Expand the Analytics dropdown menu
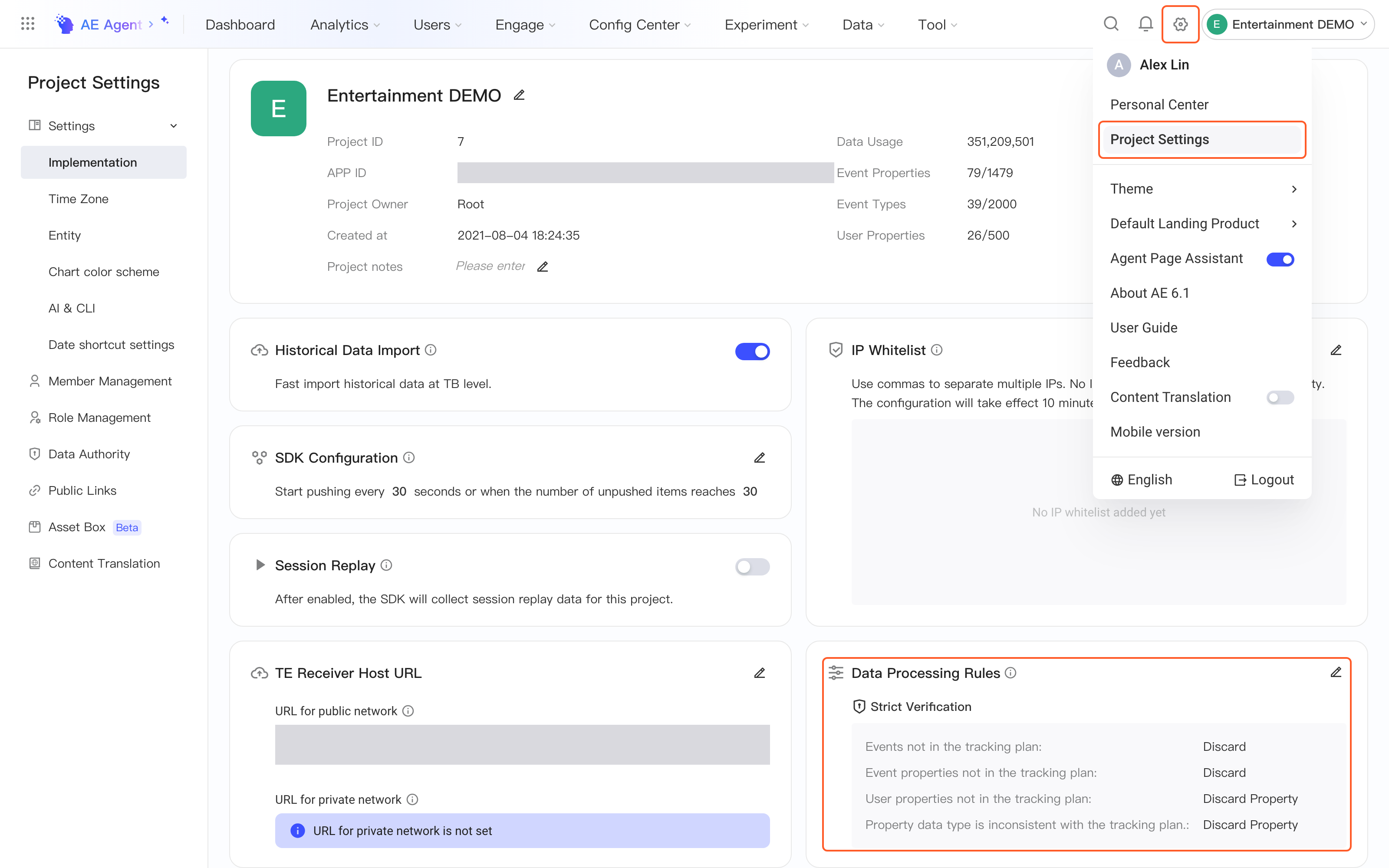Screen dimensions: 1389x868 pos(345,25)
